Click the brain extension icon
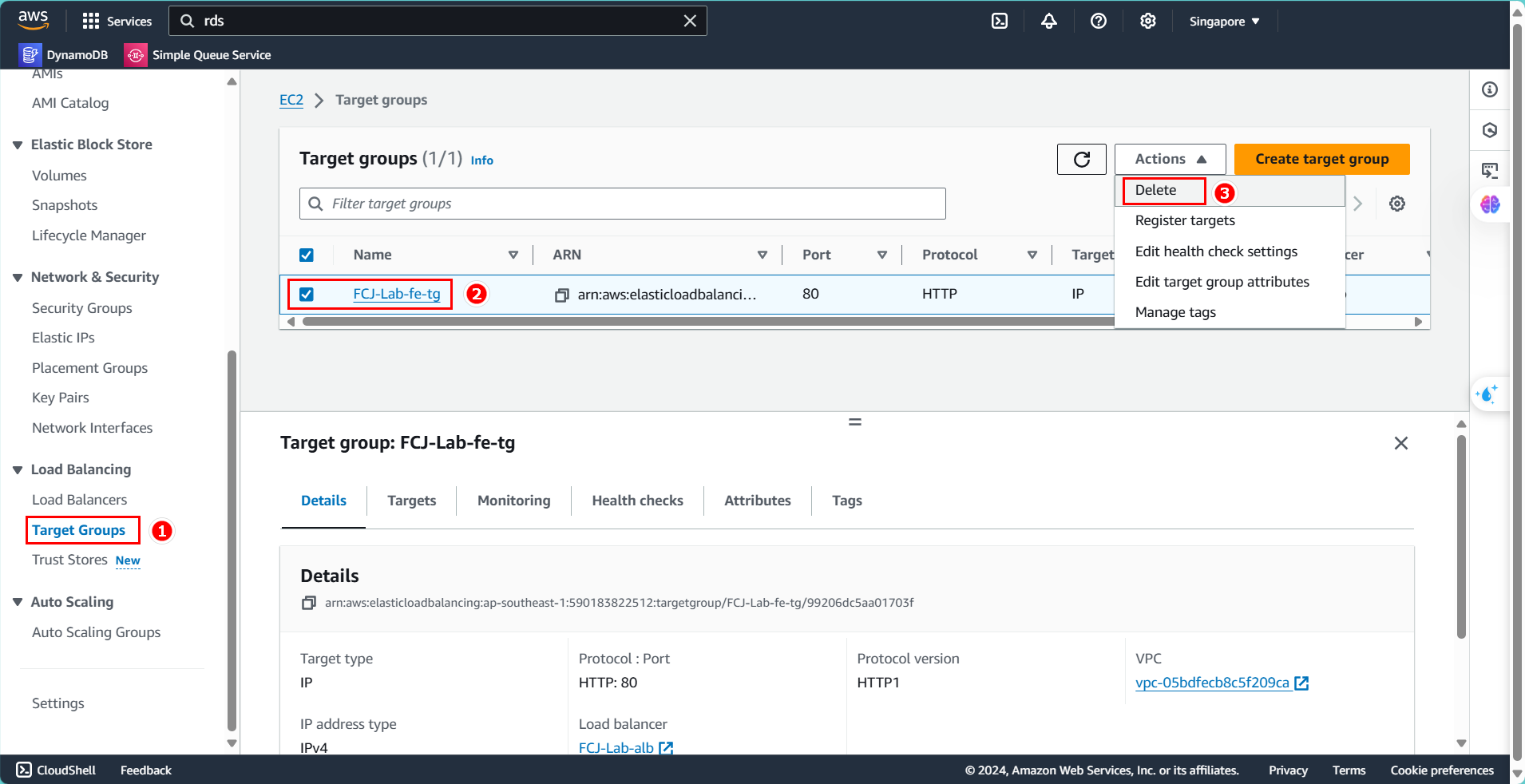The image size is (1525, 784). pos(1490,204)
